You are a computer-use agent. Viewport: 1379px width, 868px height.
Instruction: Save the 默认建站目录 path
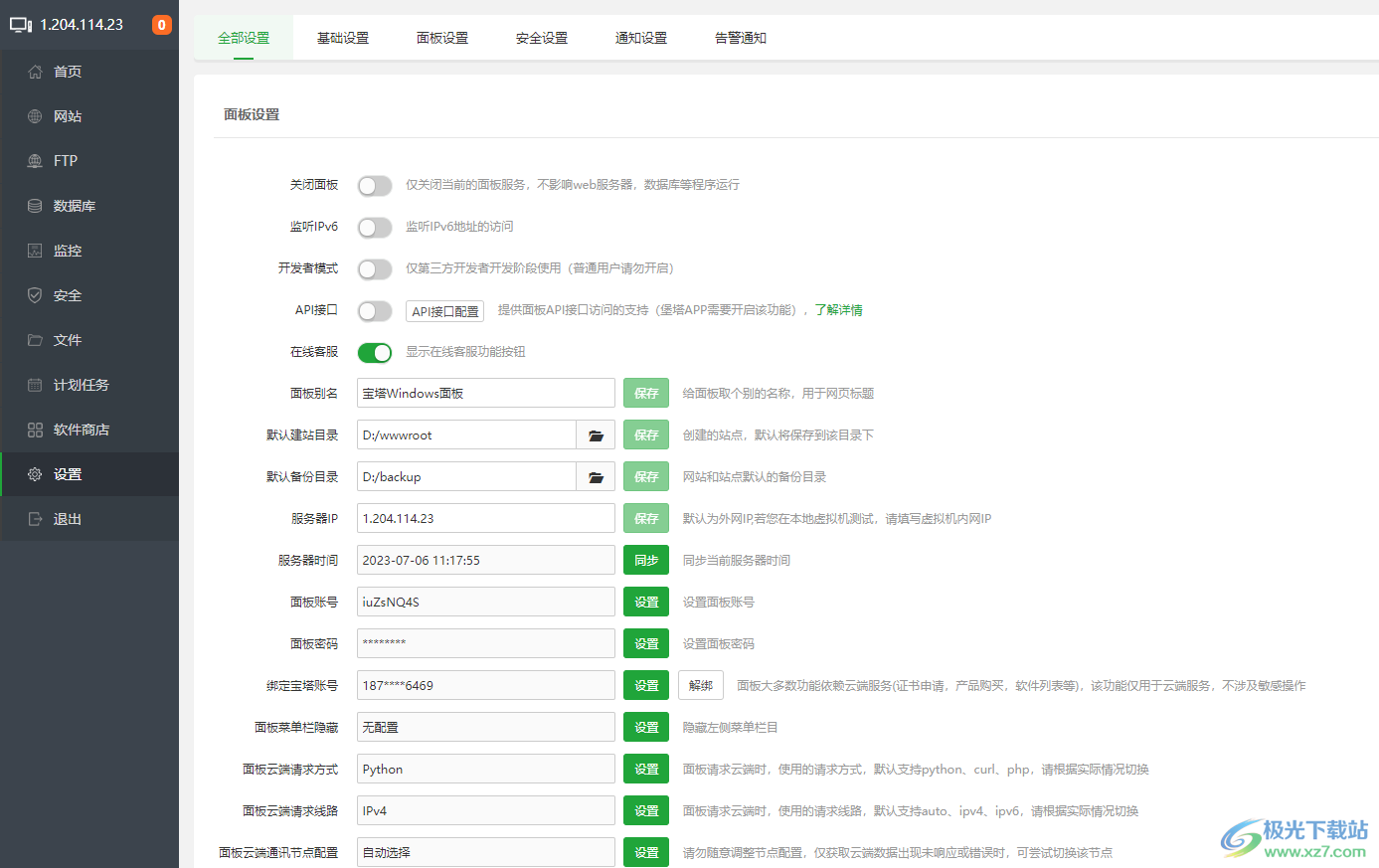coord(646,435)
